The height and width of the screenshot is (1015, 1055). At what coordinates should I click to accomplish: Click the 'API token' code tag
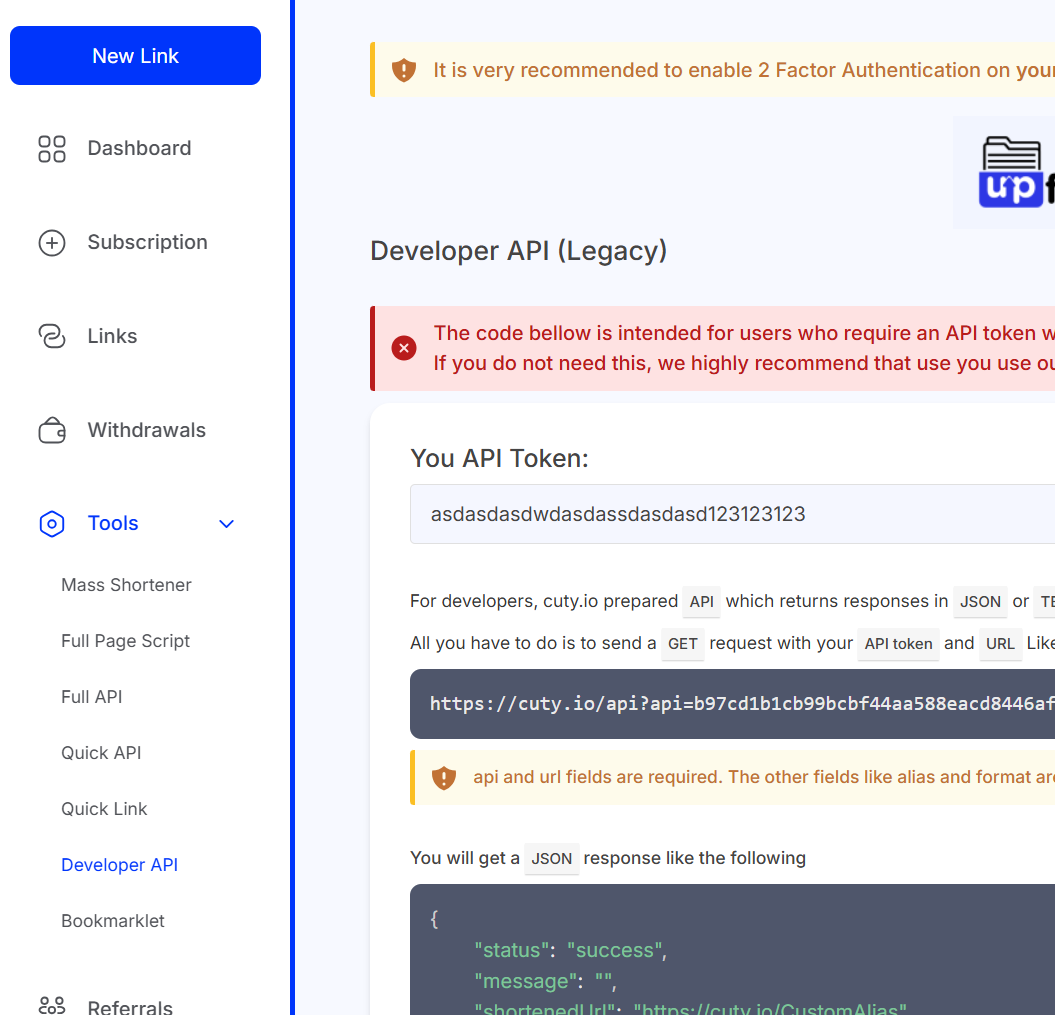click(898, 644)
